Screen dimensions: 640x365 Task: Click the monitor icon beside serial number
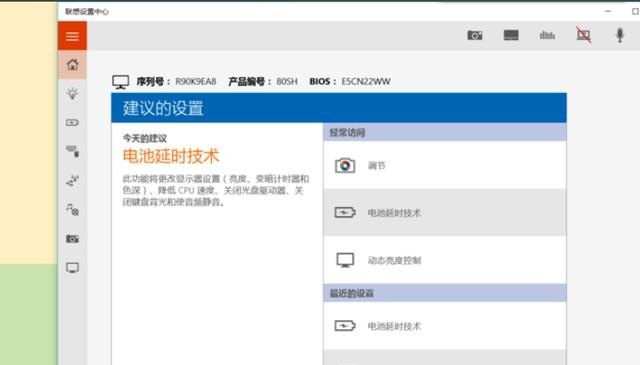(121, 82)
